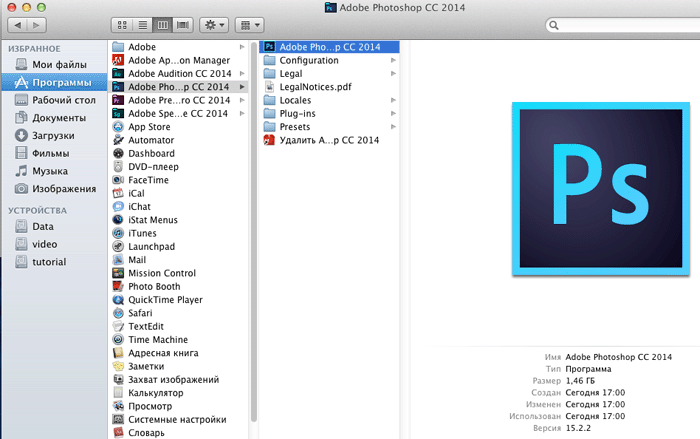Click the large Photoshop preview icon

(x=601, y=188)
